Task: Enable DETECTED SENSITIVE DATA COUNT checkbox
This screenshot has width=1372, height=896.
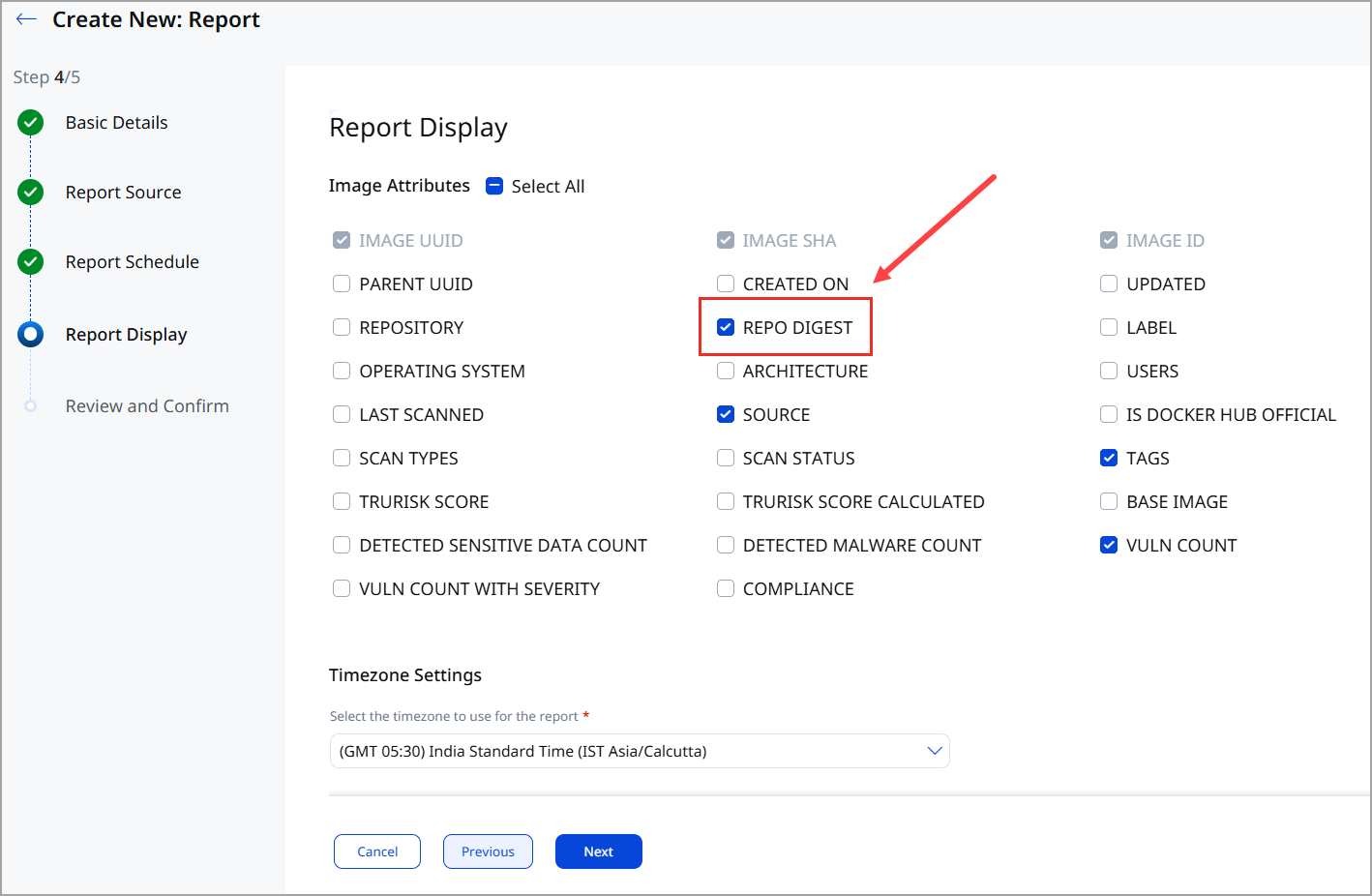Action: pos(342,546)
